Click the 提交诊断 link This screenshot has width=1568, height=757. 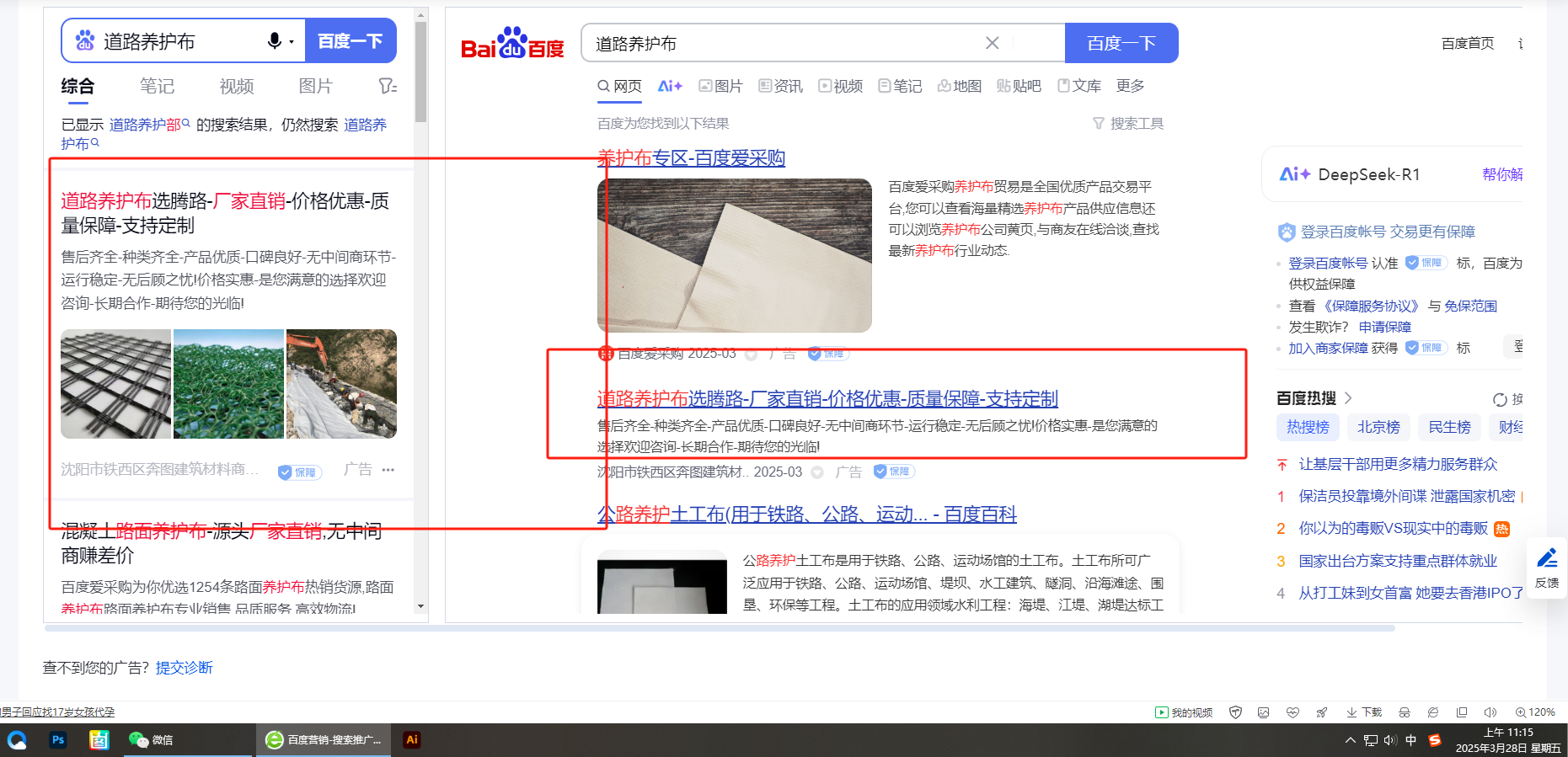click(x=185, y=668)
